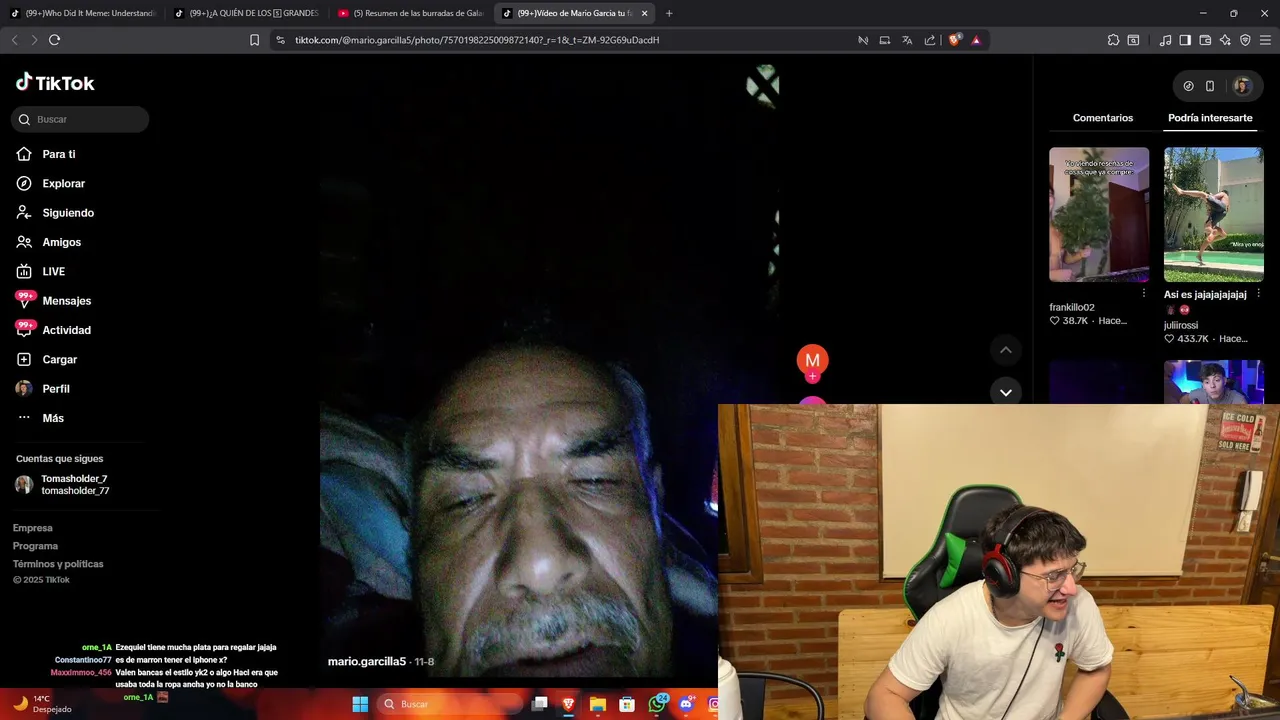Viewport: 1280px width, 720px height.
Task: Open profile avatar menu at top right
Action: (x=1242, y=86)
